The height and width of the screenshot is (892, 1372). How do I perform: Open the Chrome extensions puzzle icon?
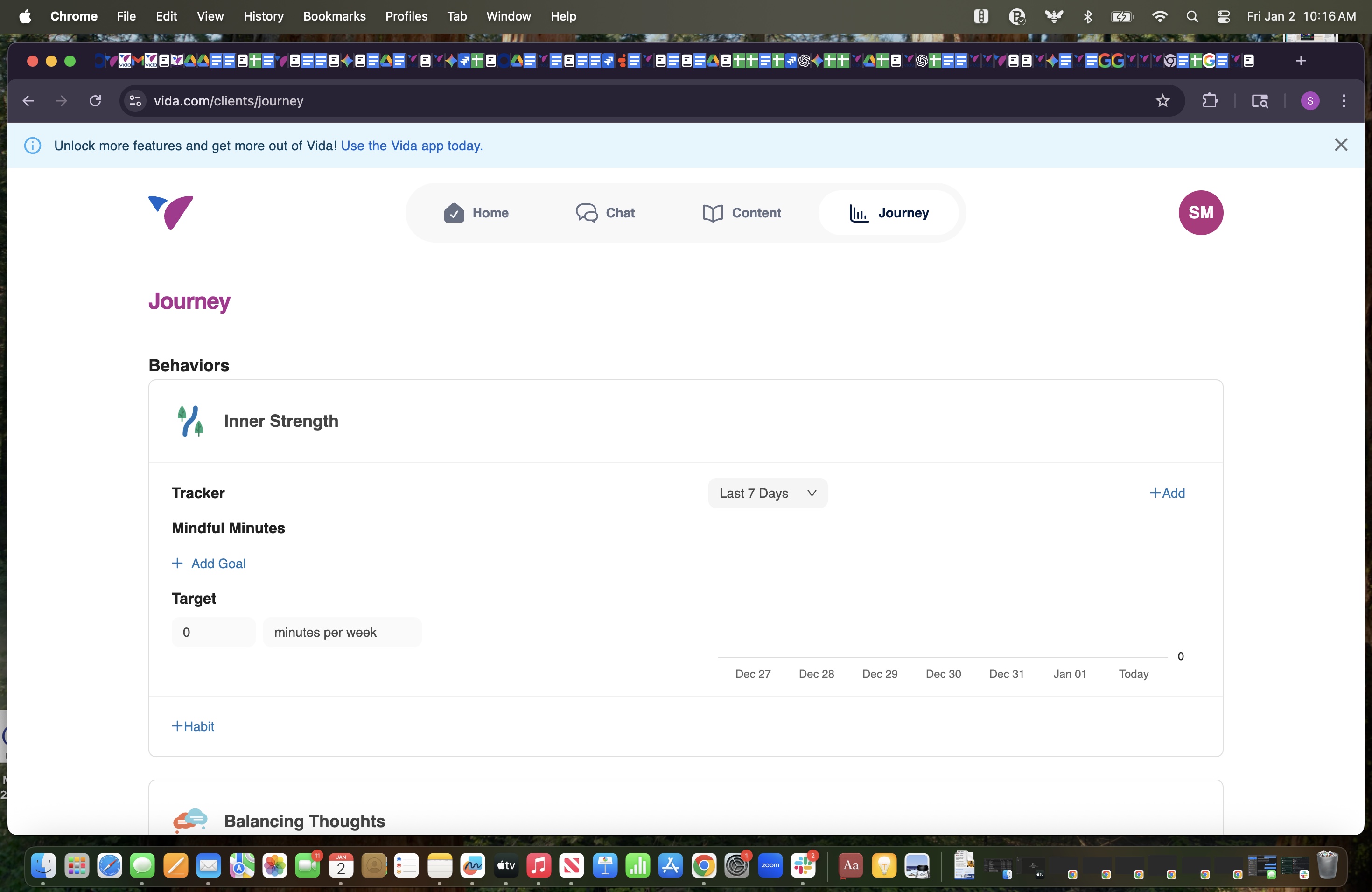1210,101
